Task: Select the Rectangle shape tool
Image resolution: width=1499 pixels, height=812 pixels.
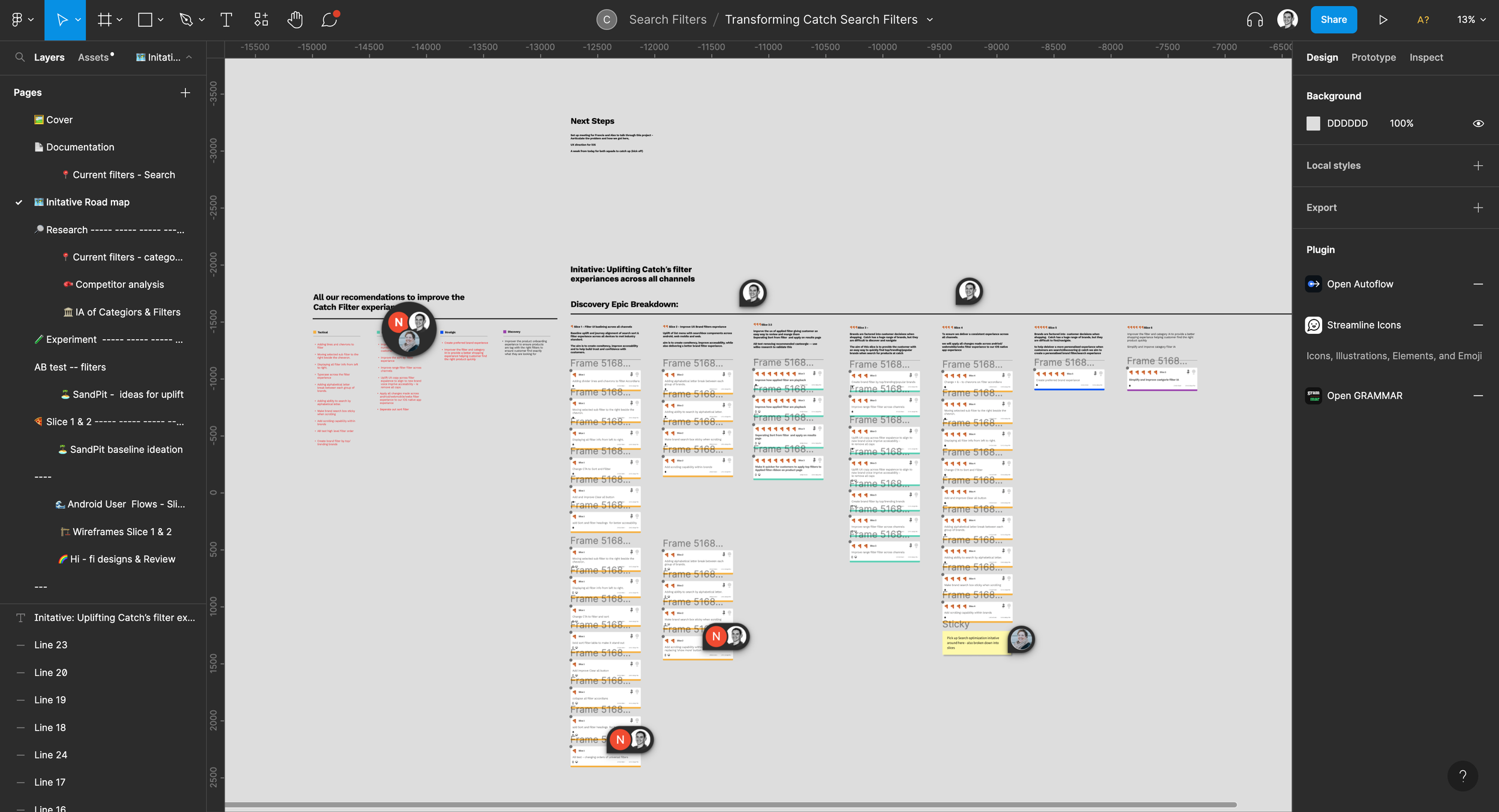Action: tap(145, 20)
